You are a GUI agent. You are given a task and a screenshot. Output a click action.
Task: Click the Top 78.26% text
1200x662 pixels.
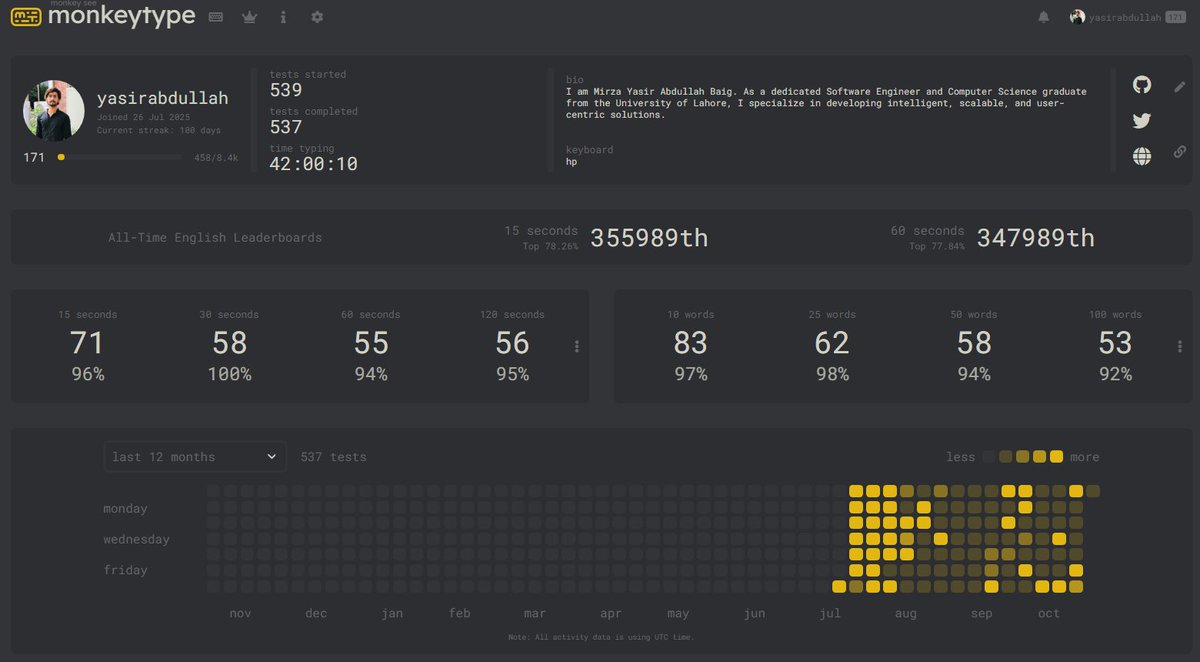tap(550, 246)
